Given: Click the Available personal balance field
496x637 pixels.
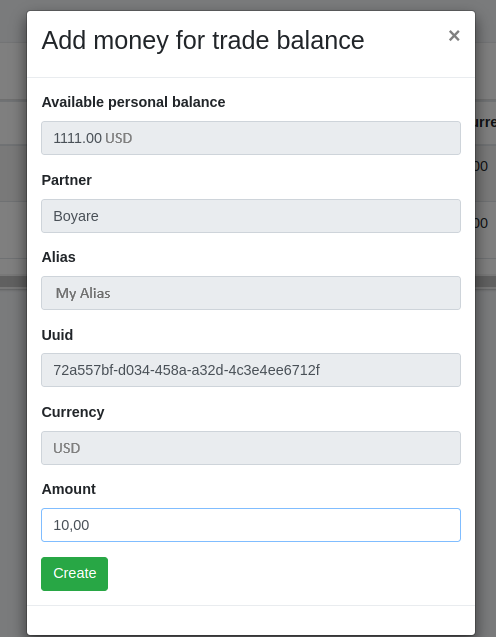Looking at the screenshot, I should pos(251,138).
